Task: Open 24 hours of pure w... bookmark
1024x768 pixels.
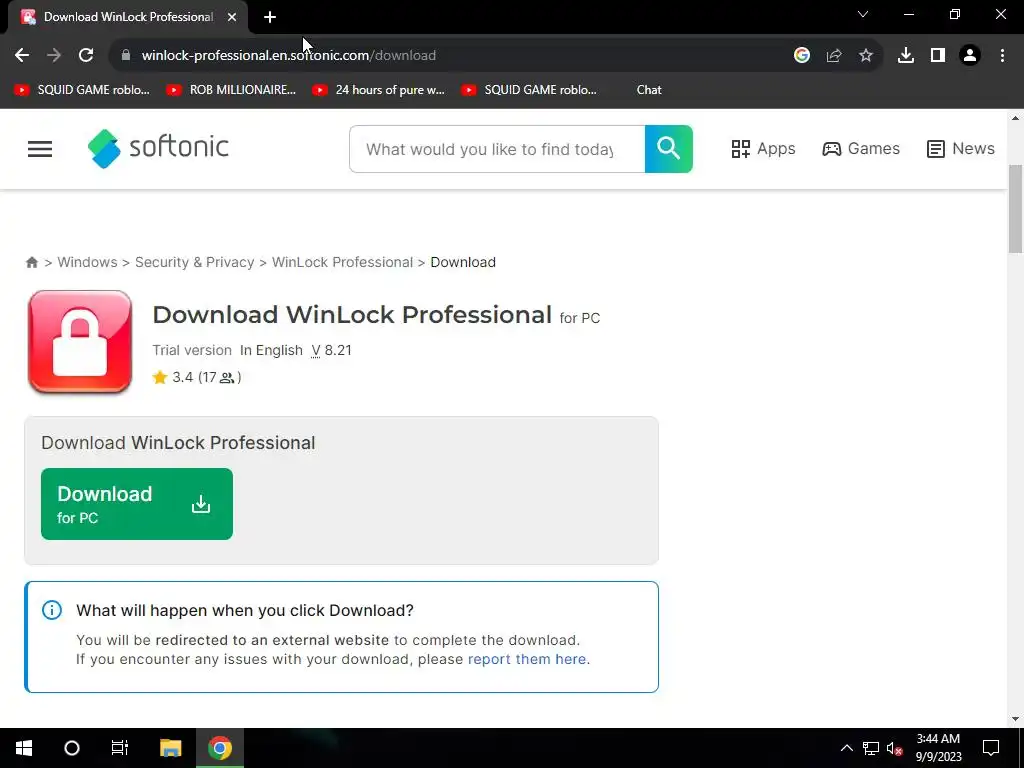Action: 379,90
